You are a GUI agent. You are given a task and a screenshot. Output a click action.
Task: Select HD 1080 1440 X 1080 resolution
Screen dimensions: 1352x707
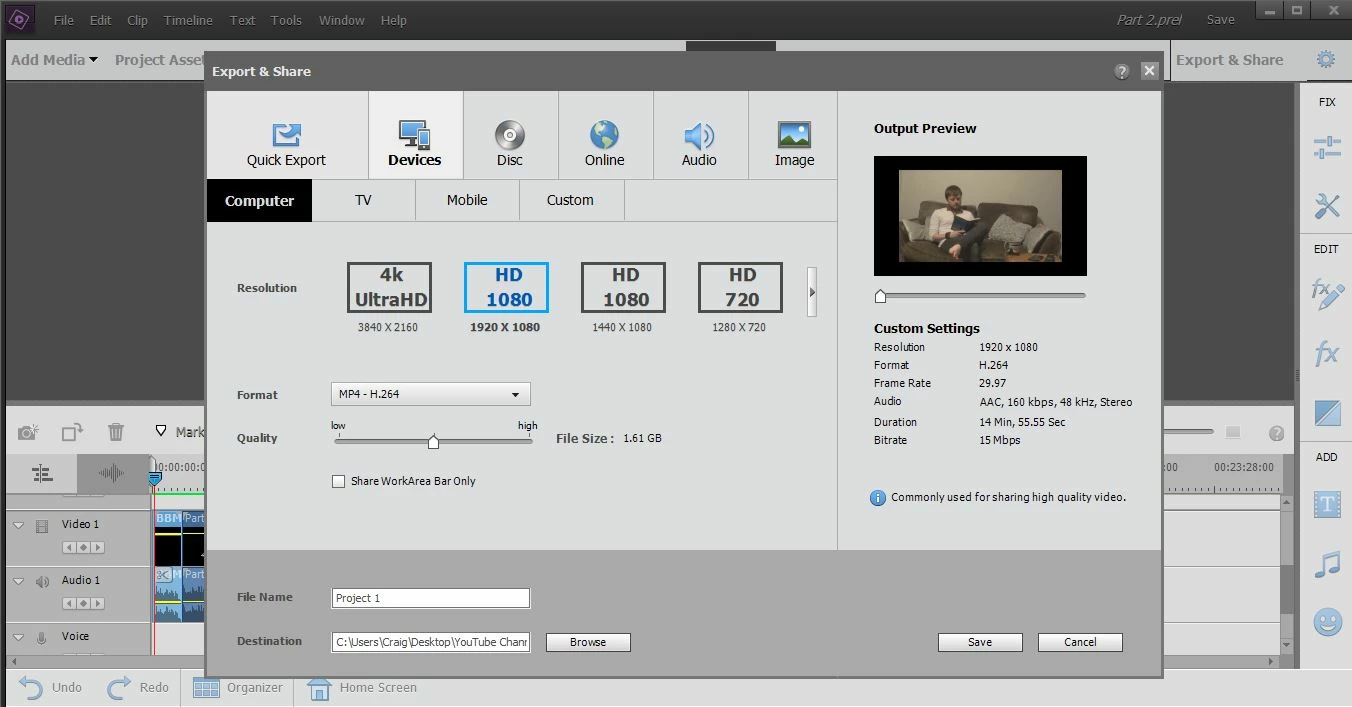[x=623, y=287]
